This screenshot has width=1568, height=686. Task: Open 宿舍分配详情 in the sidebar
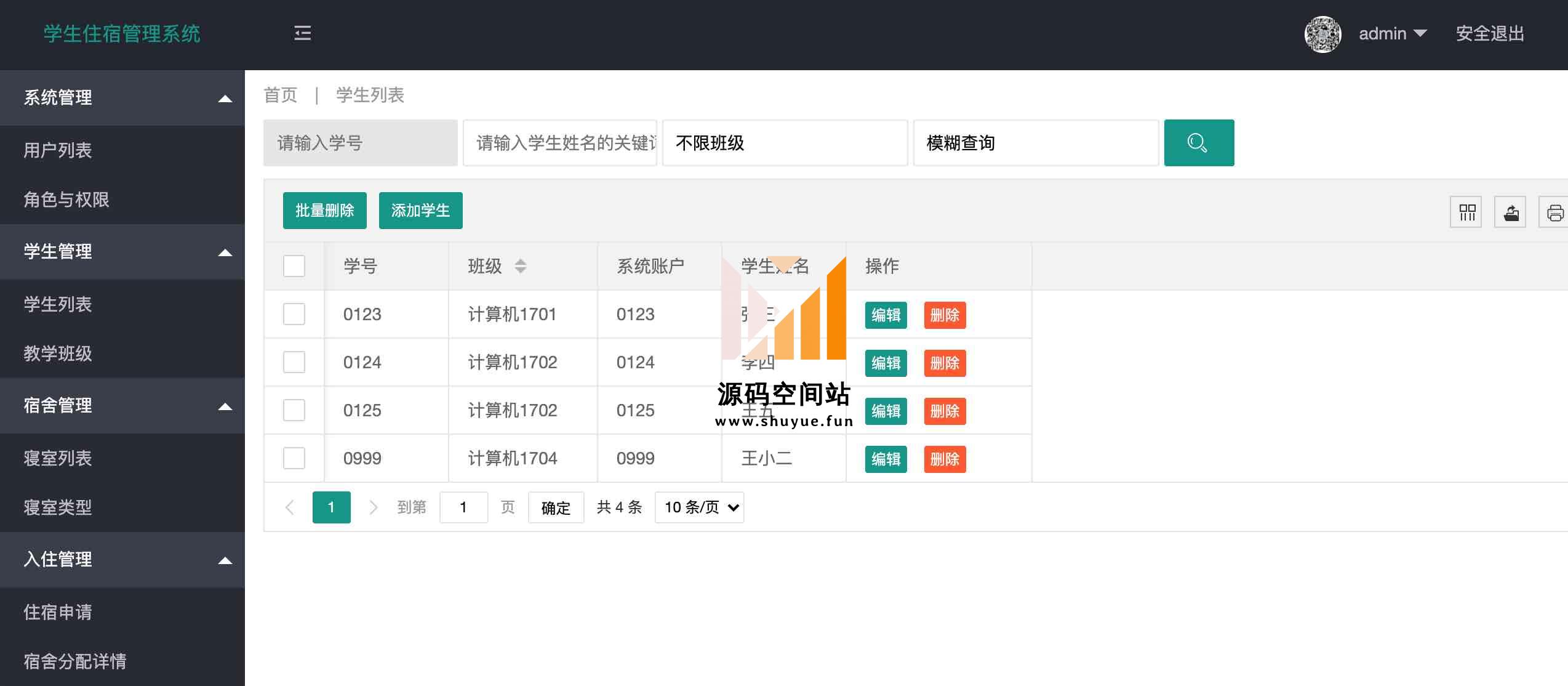(x=122, y=661)
